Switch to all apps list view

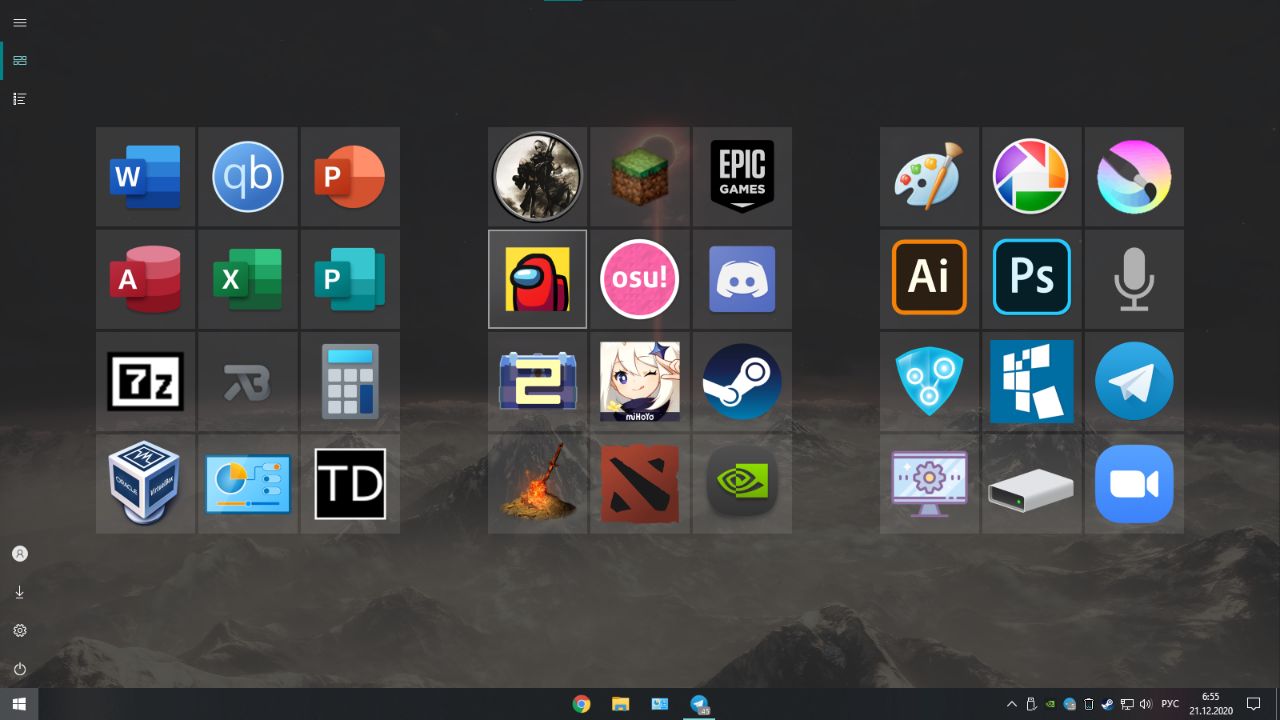tap(19, 99)
